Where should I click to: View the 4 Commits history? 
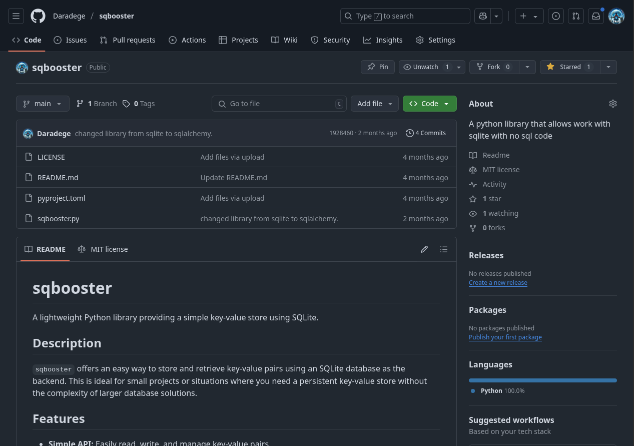click(x=426, y=133)
